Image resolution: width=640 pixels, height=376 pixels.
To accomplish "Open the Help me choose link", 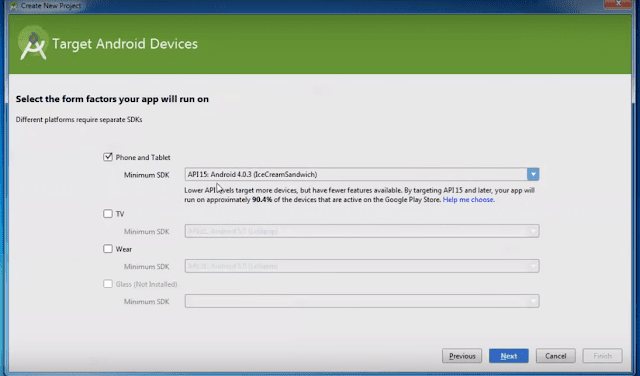I will click(469, 200).
